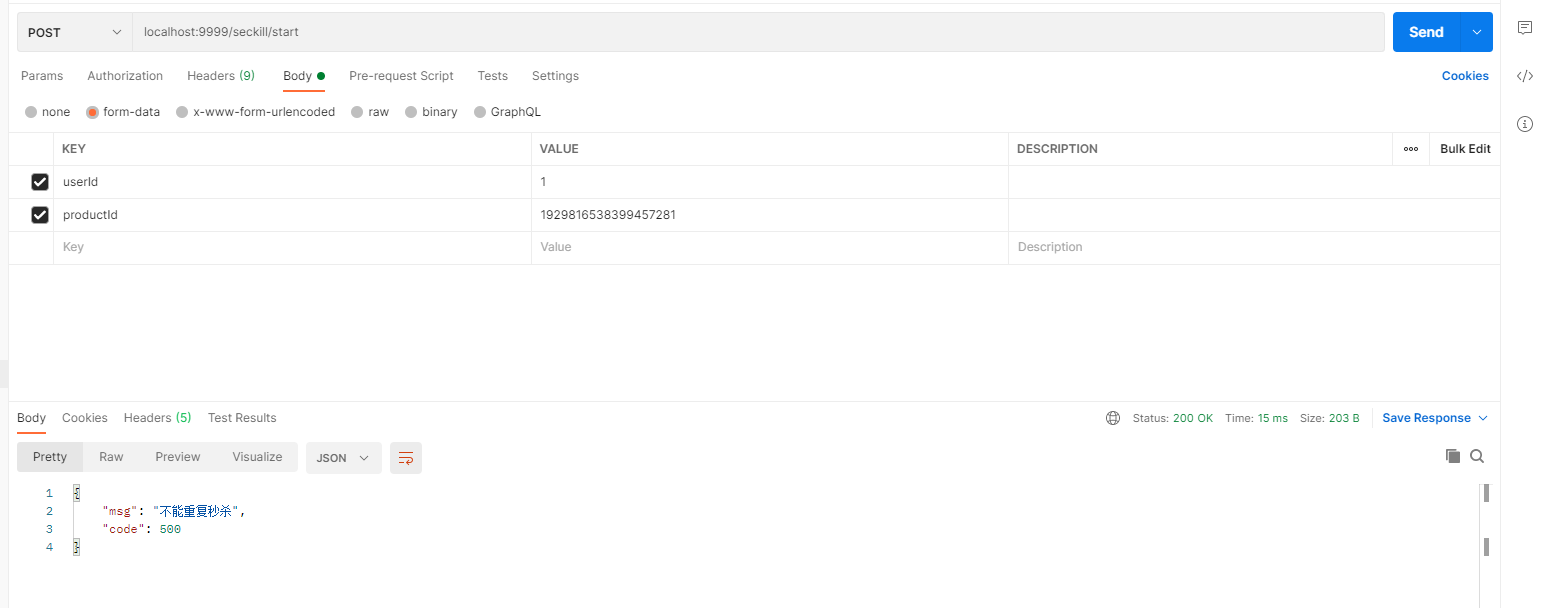
Task: Click the KEY column header
Action: tap(74, 149)
